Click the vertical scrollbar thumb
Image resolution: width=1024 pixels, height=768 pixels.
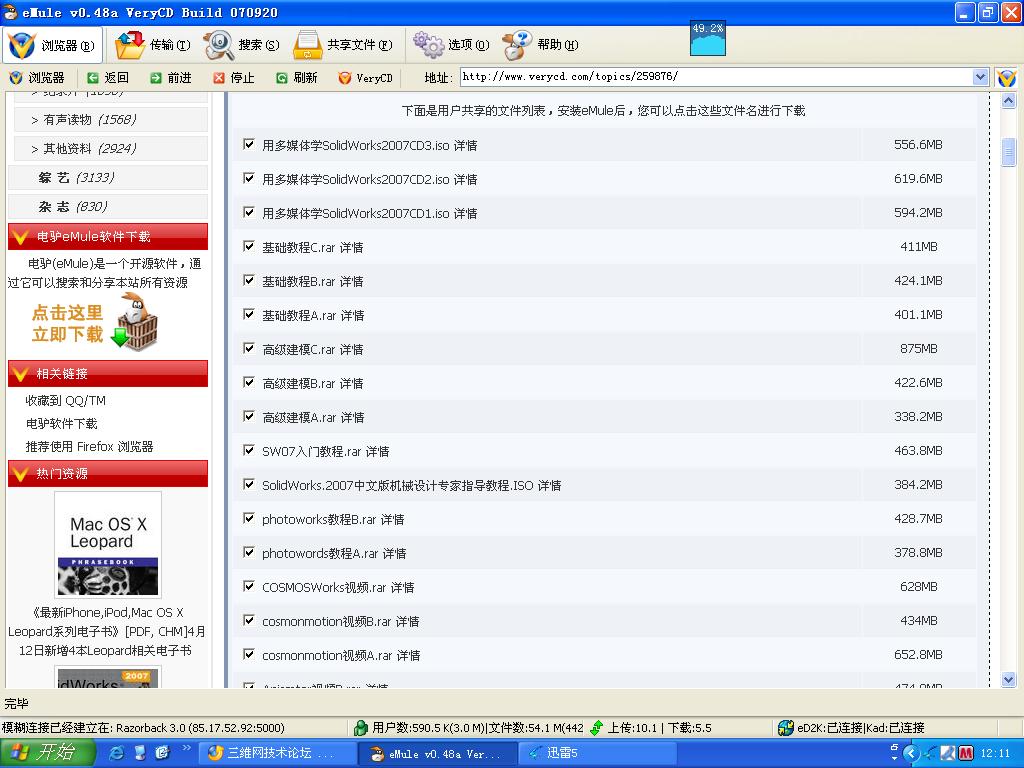1008,152
